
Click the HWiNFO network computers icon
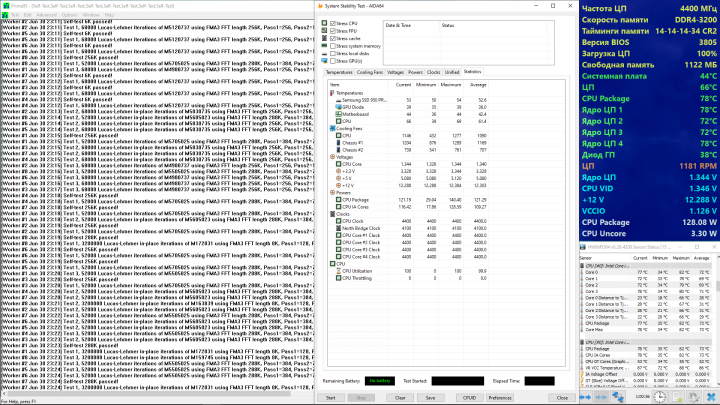point(618,397)
